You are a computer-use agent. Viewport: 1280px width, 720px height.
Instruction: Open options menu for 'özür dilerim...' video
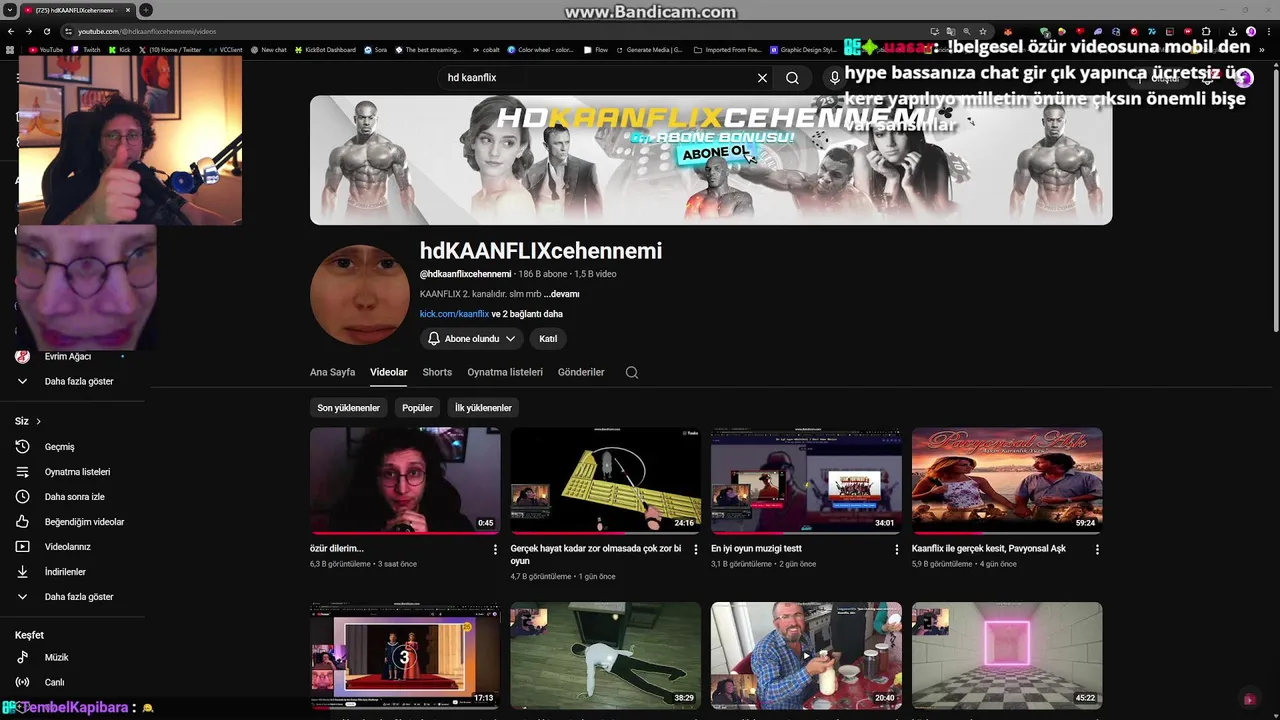click(495, 549)
